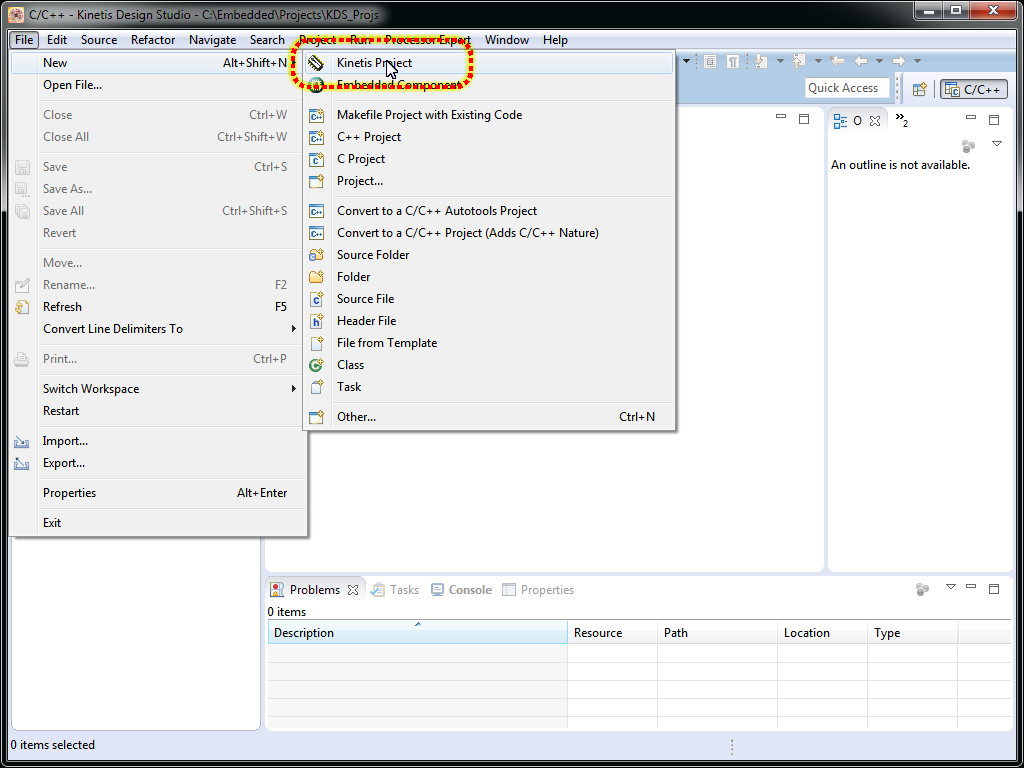Toggle show whitespace characters (pilcrow) icon
The height and width of the screenshot is (768, 1024).
(733, 61)
